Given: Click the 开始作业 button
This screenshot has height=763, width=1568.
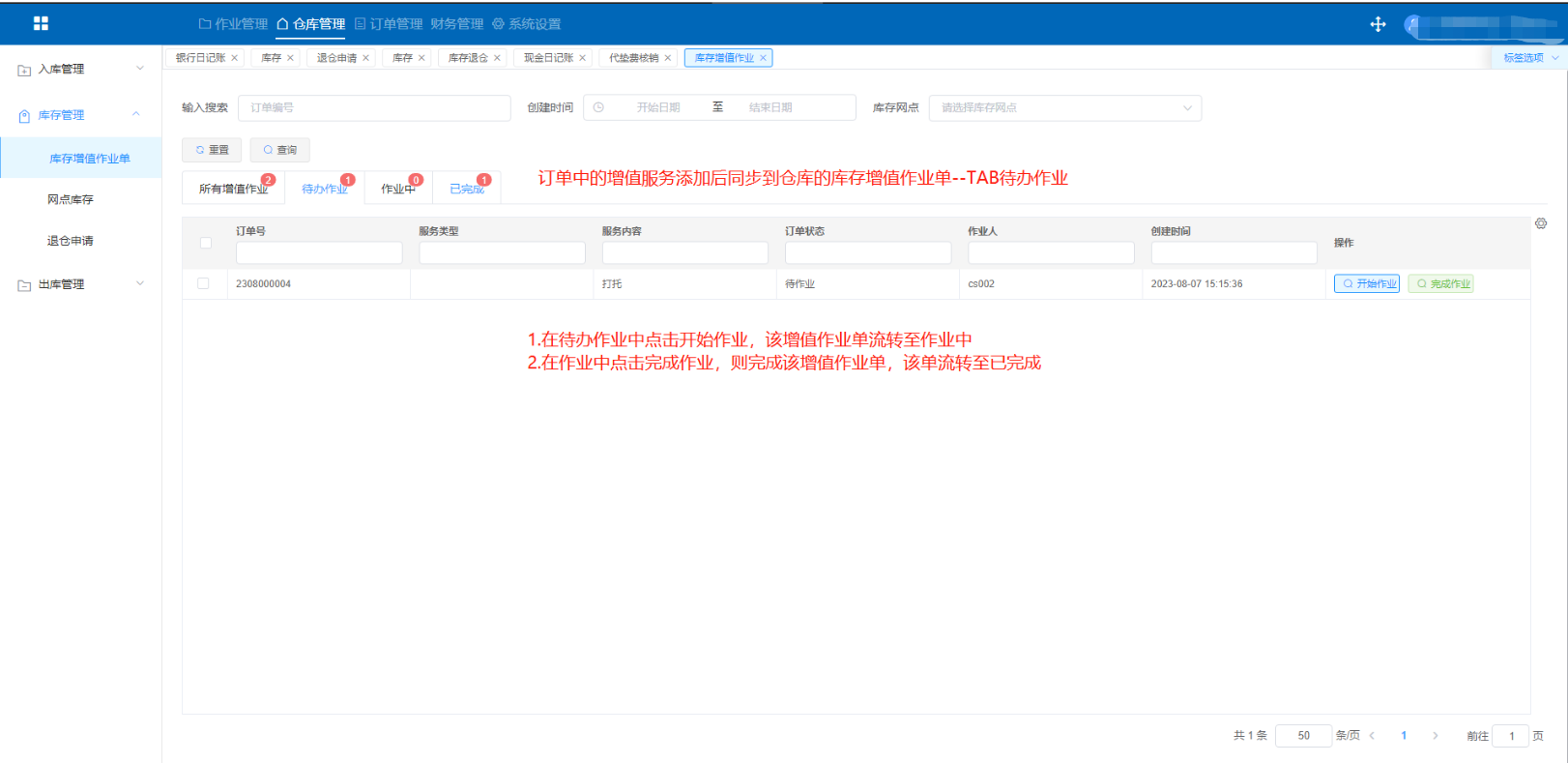Looking at the screenshot, I should pos(1367,283).
